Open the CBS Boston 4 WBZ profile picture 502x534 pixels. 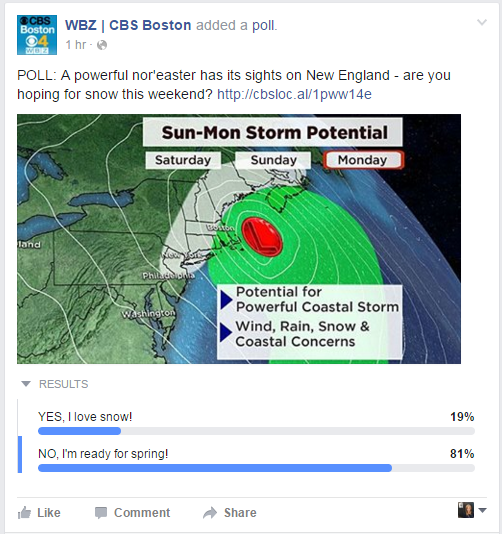click(x=37, y=35)
